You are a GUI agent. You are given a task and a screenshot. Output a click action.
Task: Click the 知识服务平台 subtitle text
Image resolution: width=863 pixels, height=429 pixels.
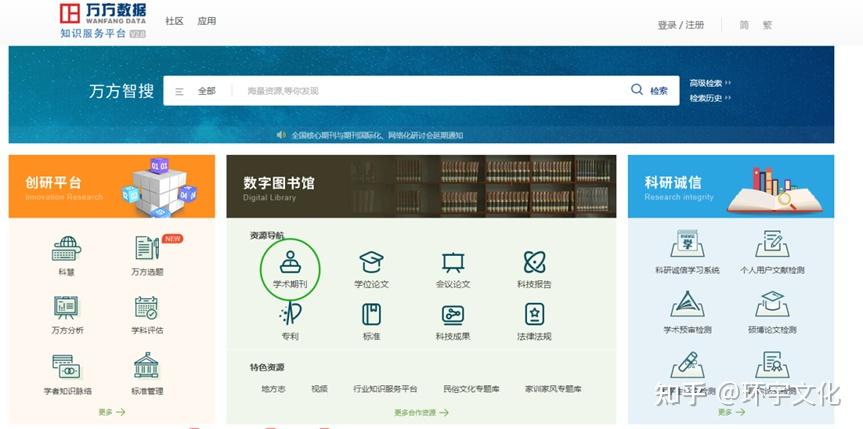[x=93, y=33]
